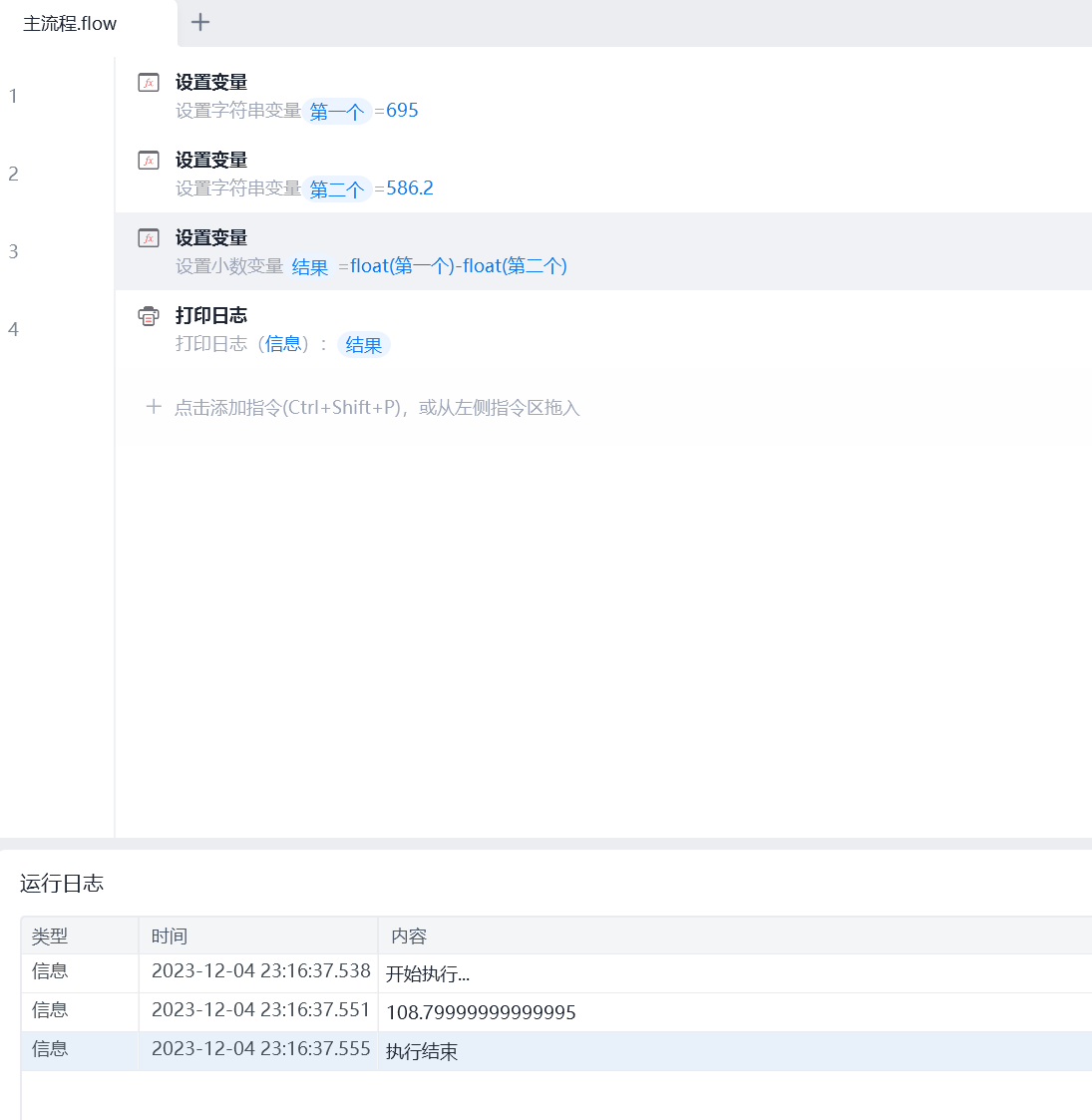The height and width of the screenshot is (1120, 1092).
Task: Select the 第一个 variable tag in step 1
Action: click(x=337, y=112)
